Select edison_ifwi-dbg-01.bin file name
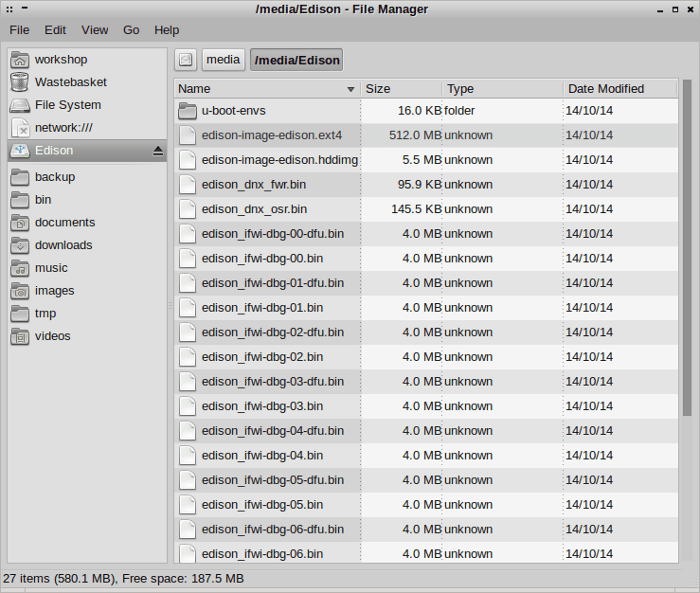700x593 pixels. click(x=262, y=308)
